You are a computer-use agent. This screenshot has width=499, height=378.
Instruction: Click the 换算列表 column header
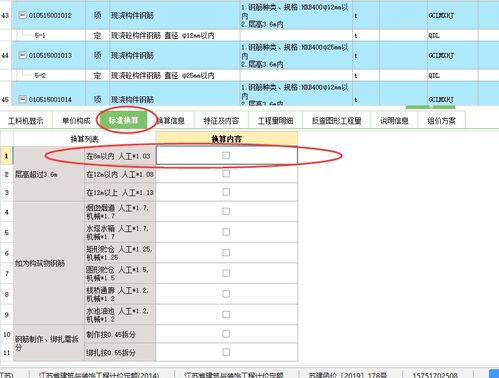(84, 139)
